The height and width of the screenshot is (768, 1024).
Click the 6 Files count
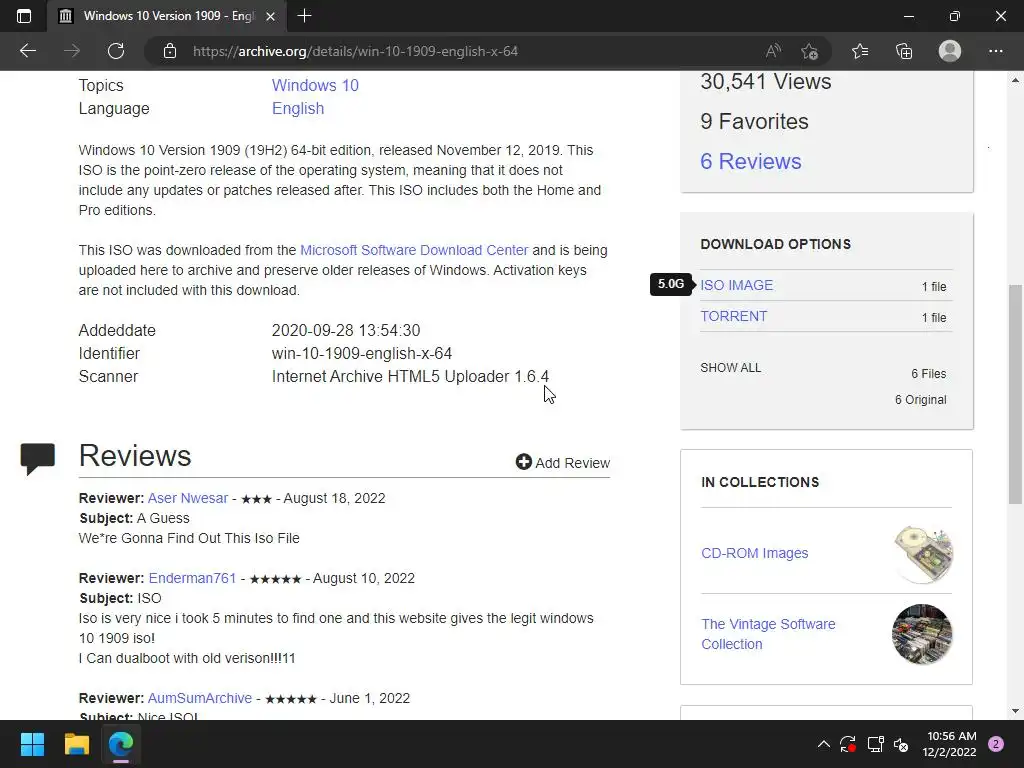click(929, 374)
